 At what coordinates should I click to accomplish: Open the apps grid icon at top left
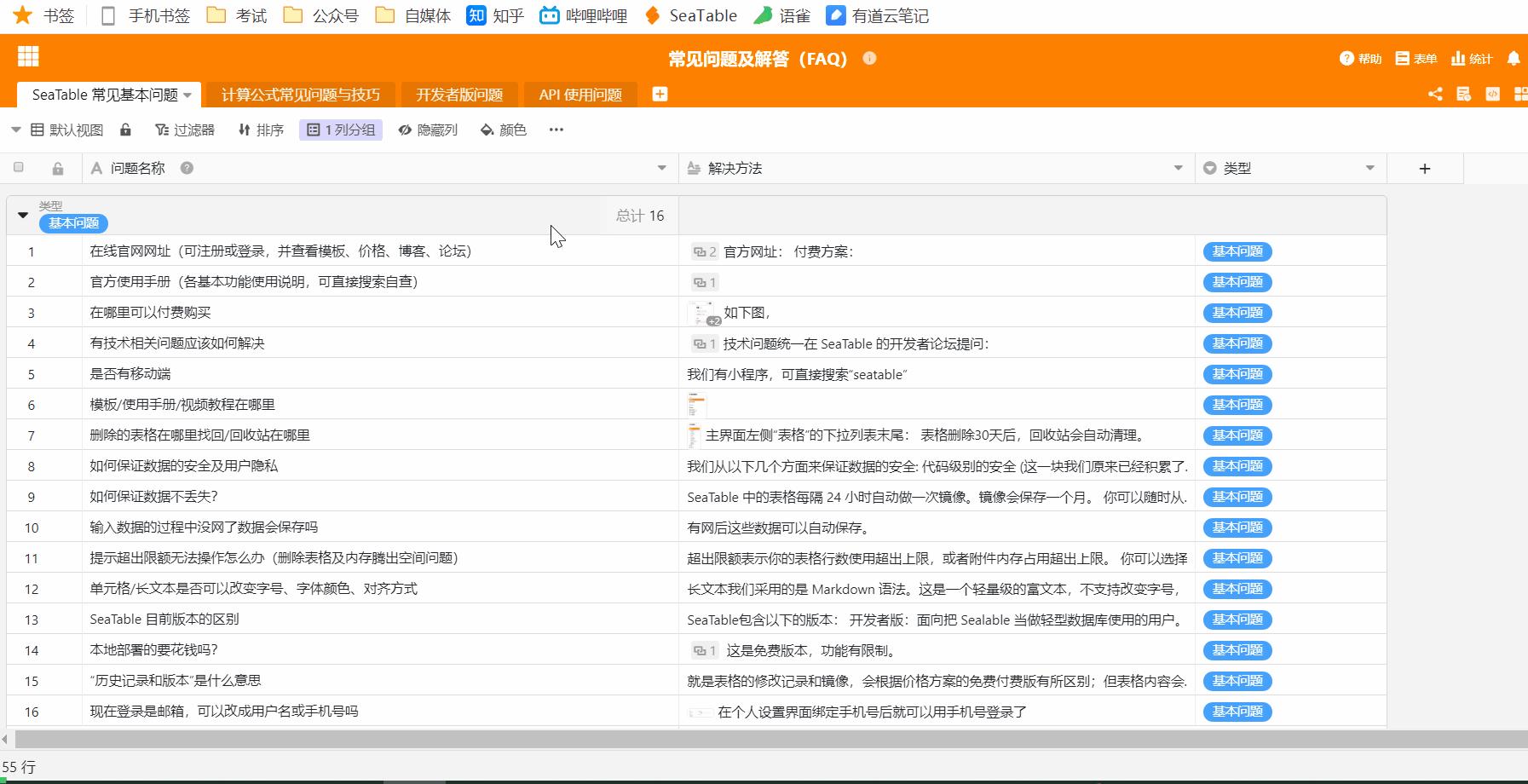click(28, 56)
